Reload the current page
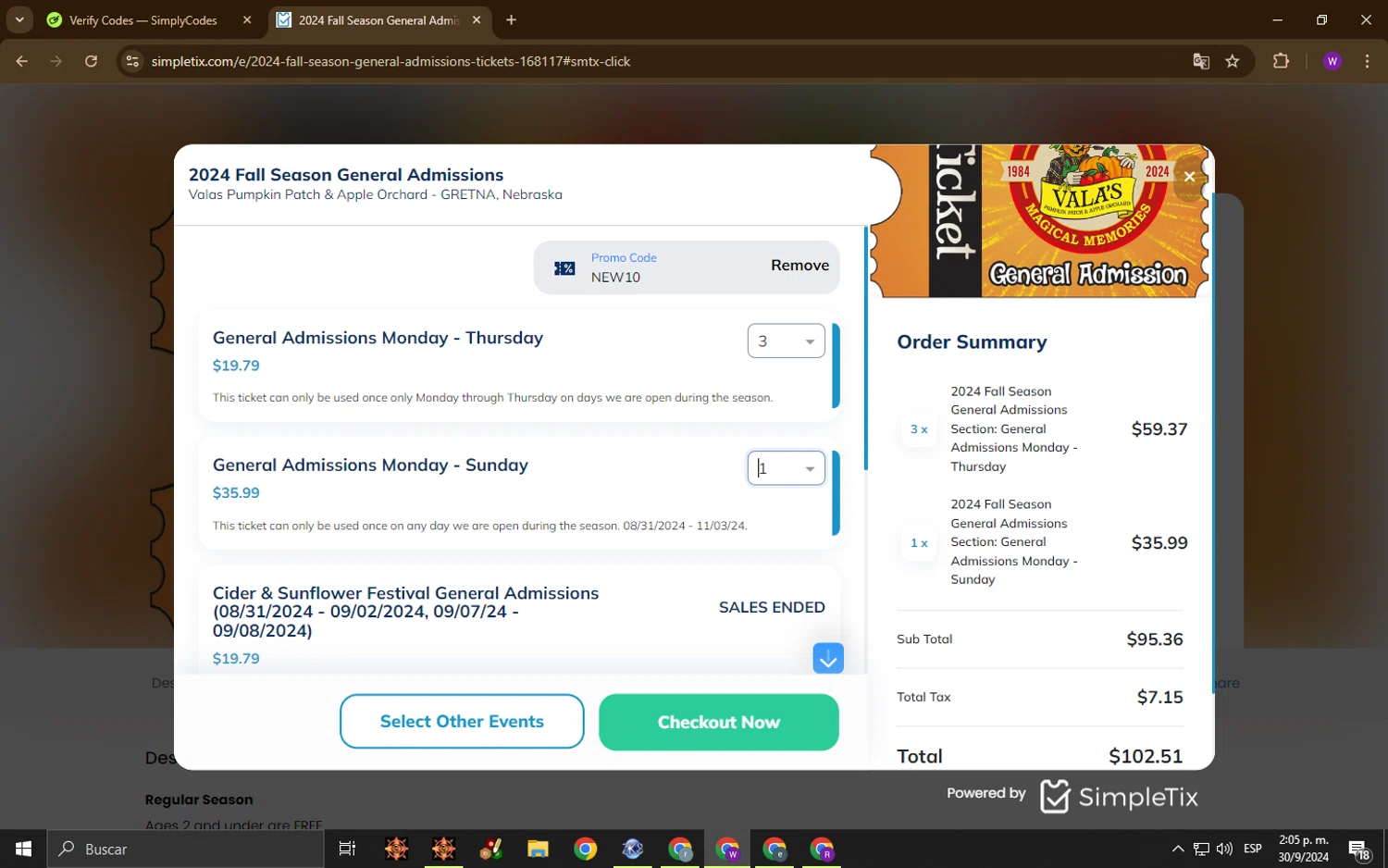Image resolution: width=1388 pixels, height=868 pixels. pyautogui.click(x=91, y=61)
